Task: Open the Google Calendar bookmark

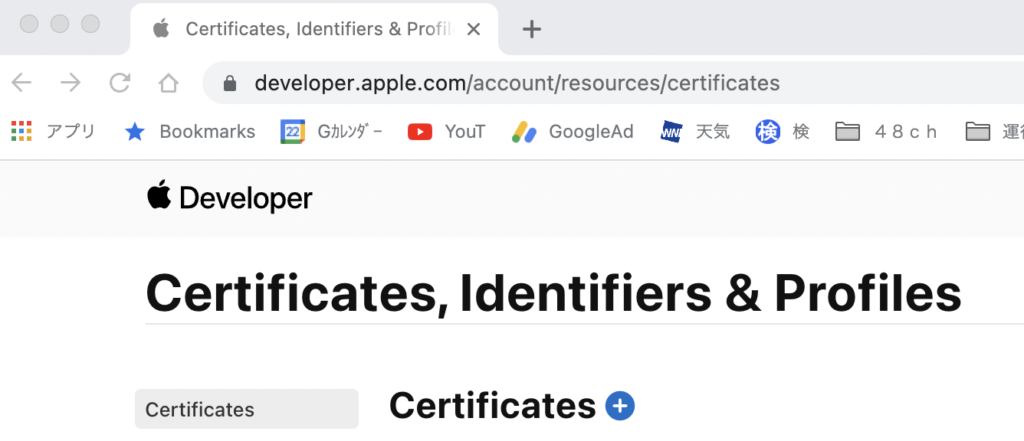Action: [332, 131]
